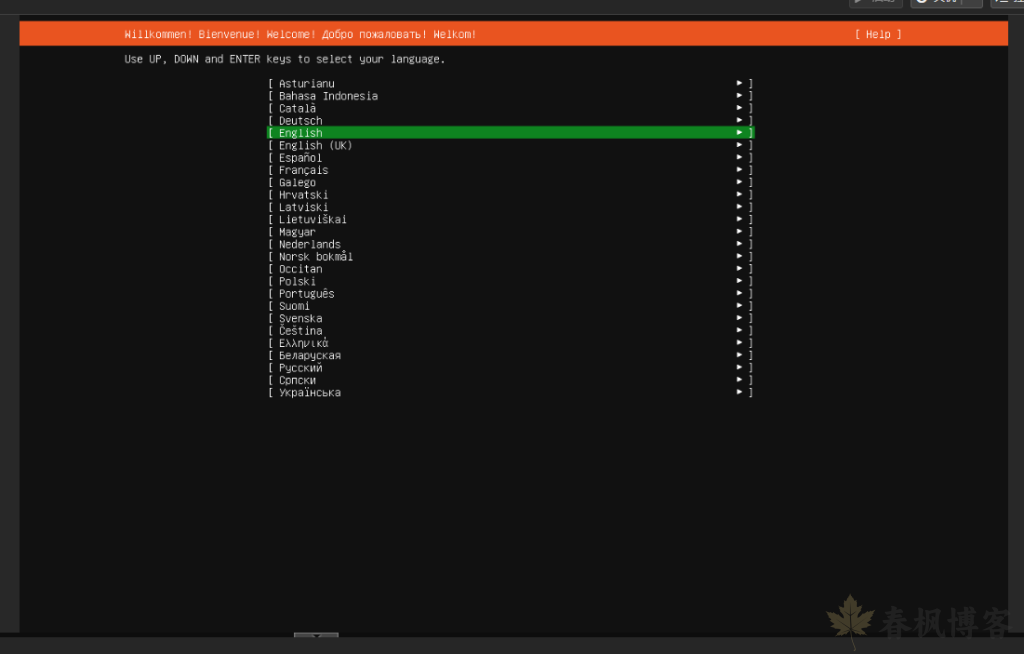
Task: Click the arrow on the Українська row
Action: click(739, 392)
